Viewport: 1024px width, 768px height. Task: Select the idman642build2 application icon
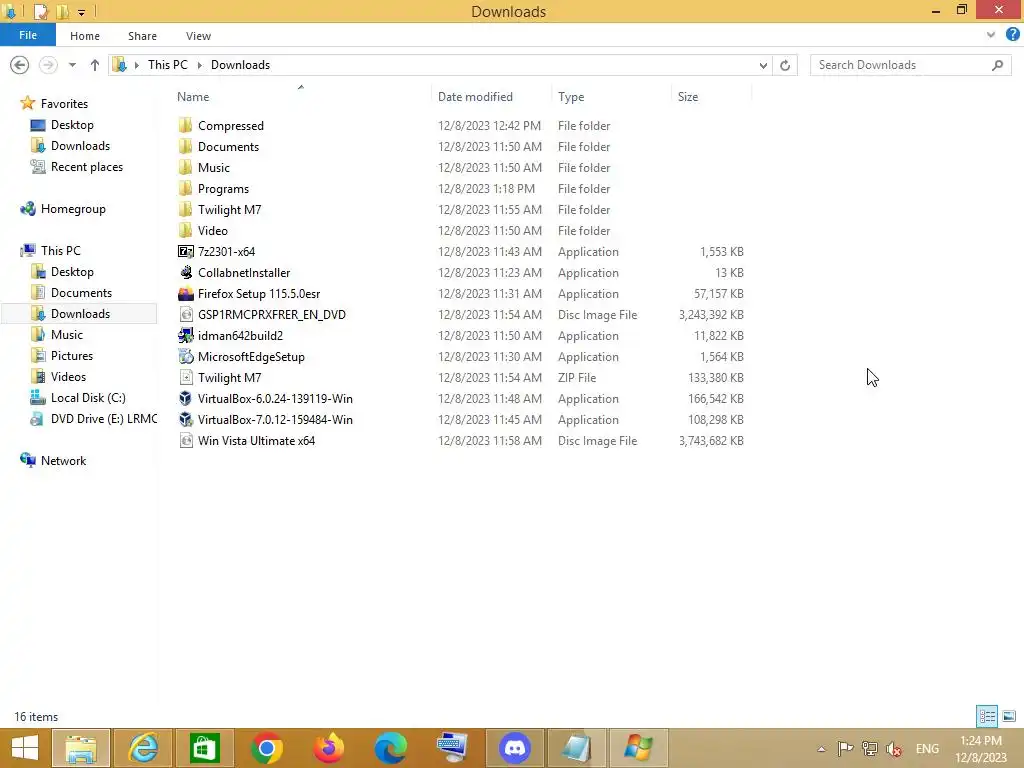coord(185,335)
